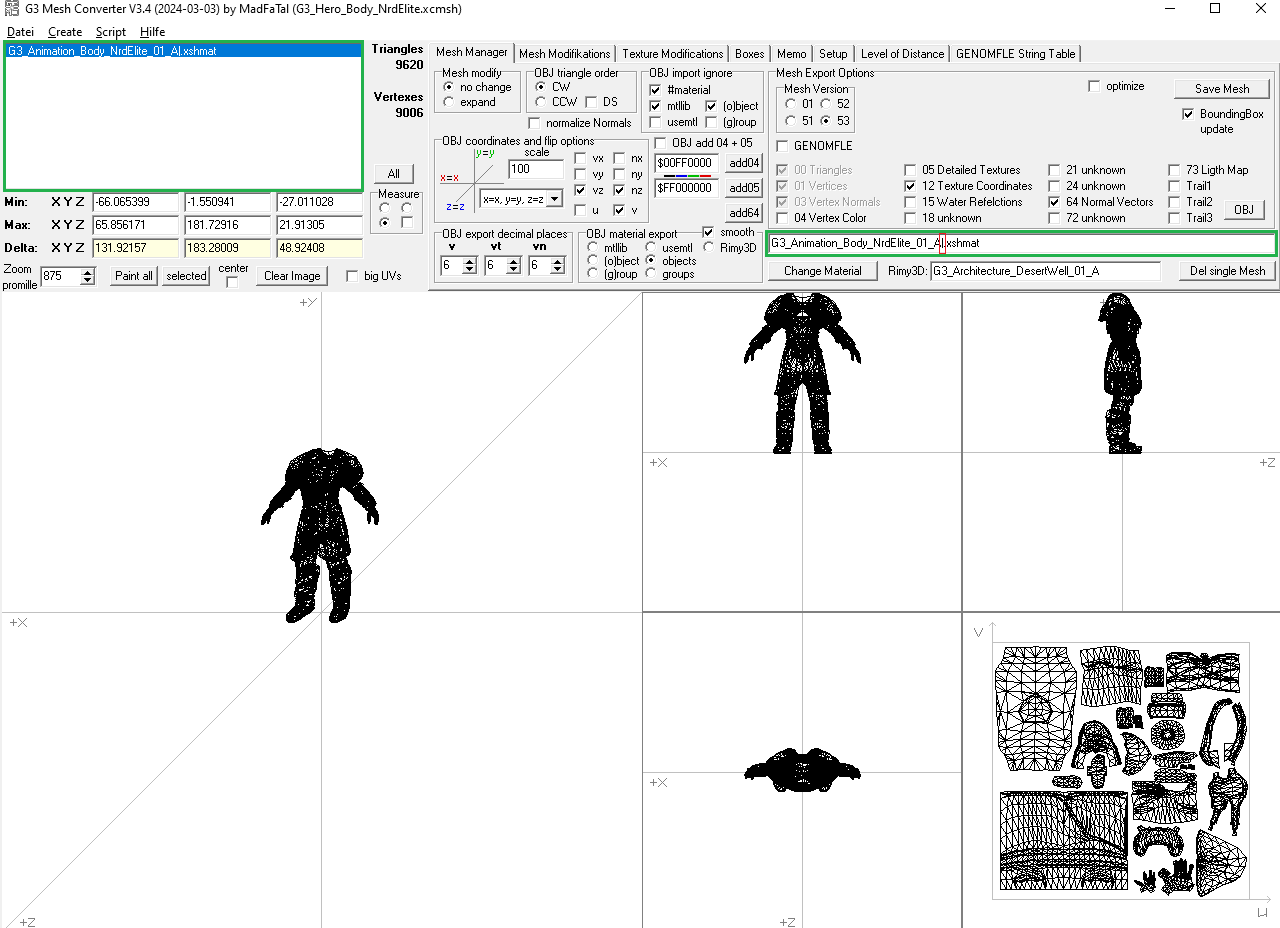1280x928 pixels.
Task: Select Mesh Version 52 radio button
Action: point(826,104)
